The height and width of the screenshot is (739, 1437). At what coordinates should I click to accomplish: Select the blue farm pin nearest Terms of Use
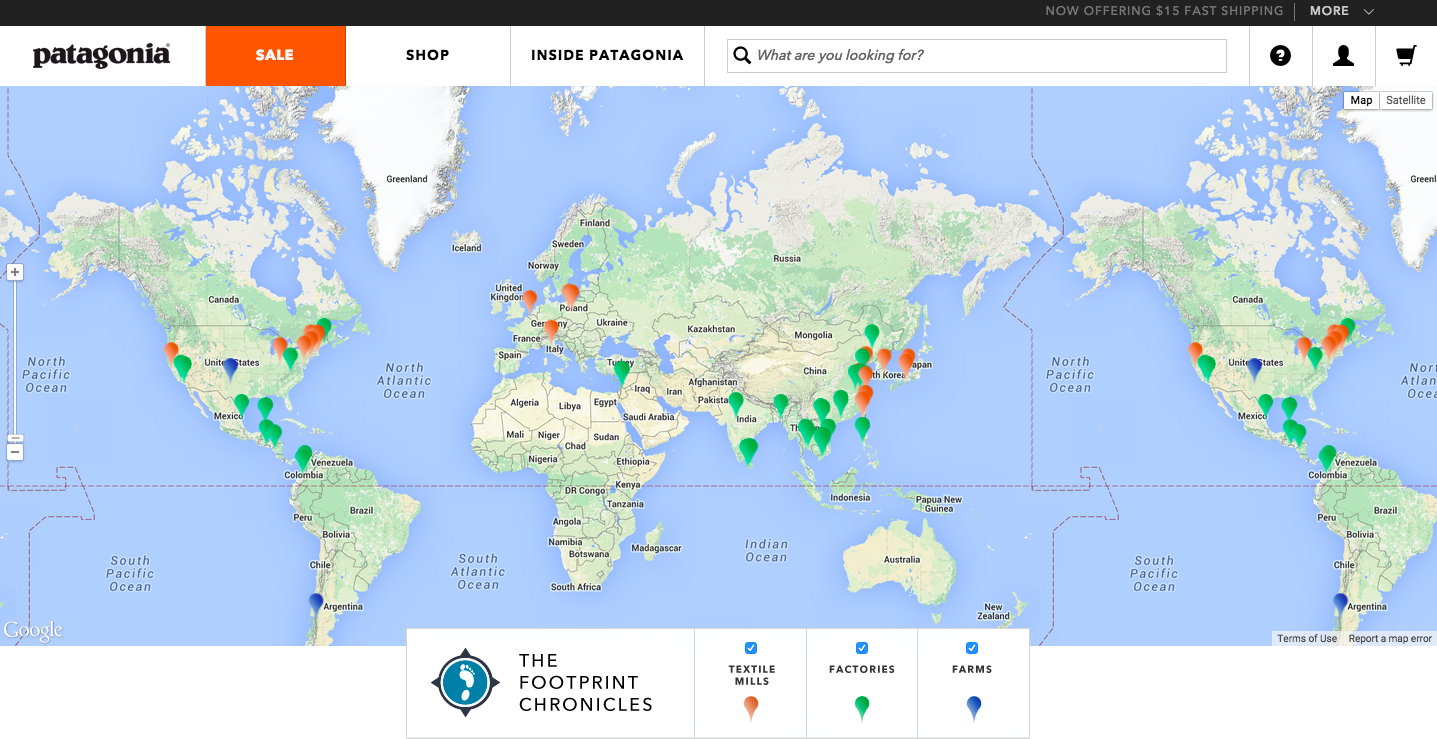point(1340,604)
